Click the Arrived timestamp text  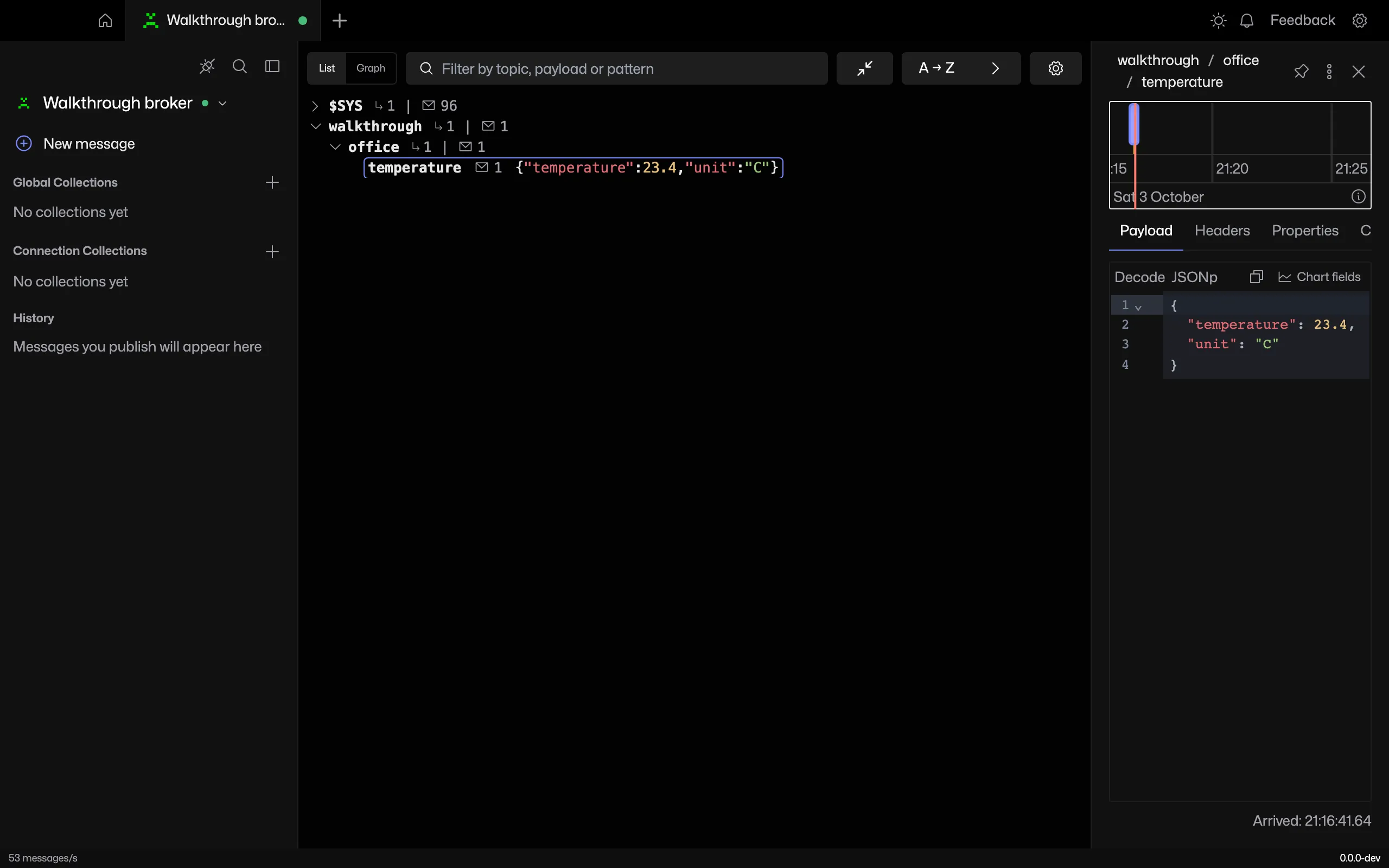1311,821
